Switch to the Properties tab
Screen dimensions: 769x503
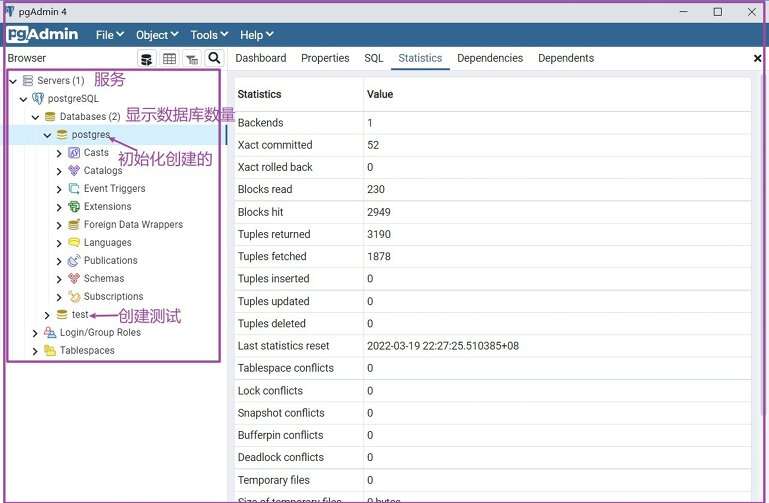pos(325,58)
